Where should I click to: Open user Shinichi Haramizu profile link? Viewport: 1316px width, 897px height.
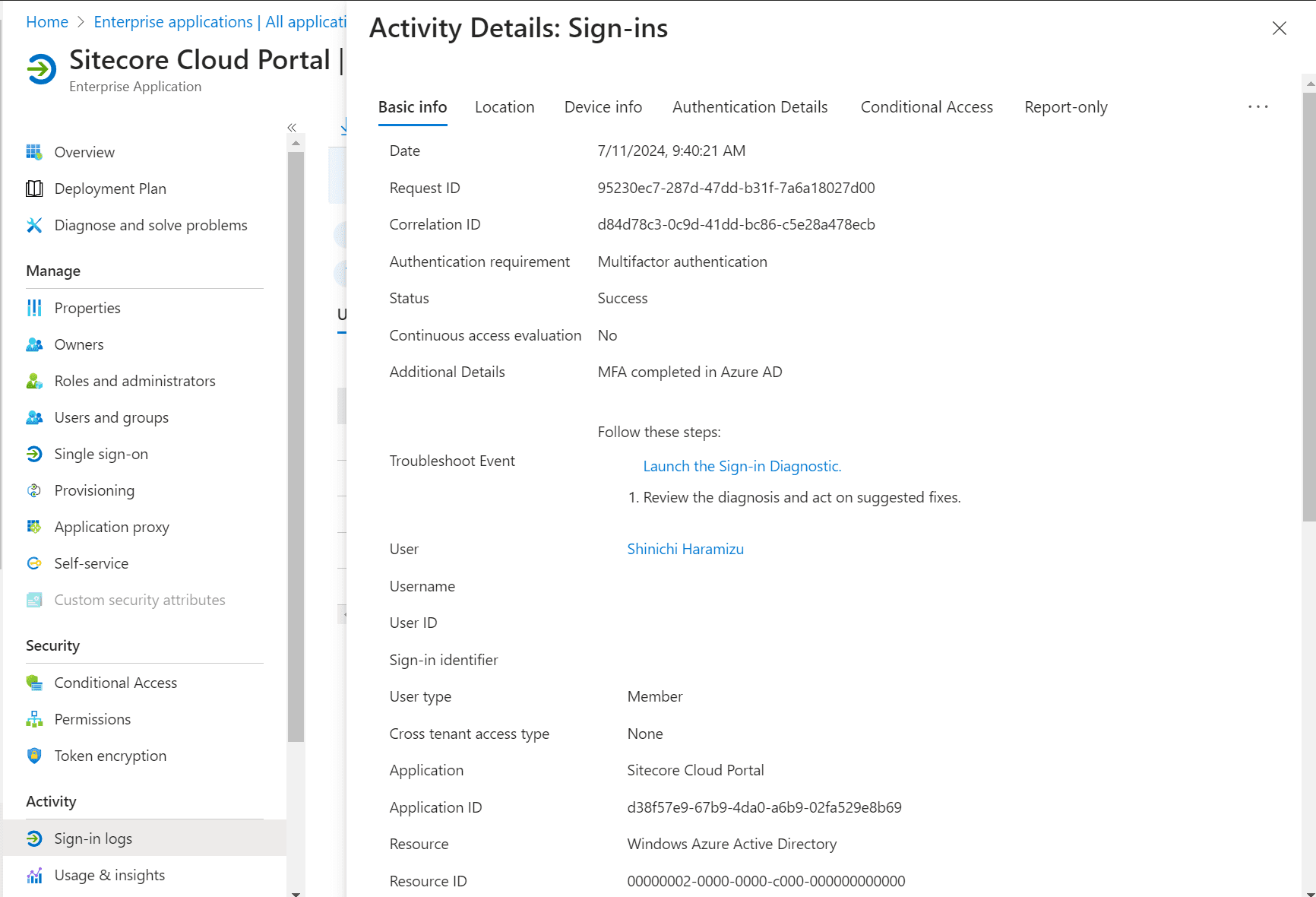685,549
